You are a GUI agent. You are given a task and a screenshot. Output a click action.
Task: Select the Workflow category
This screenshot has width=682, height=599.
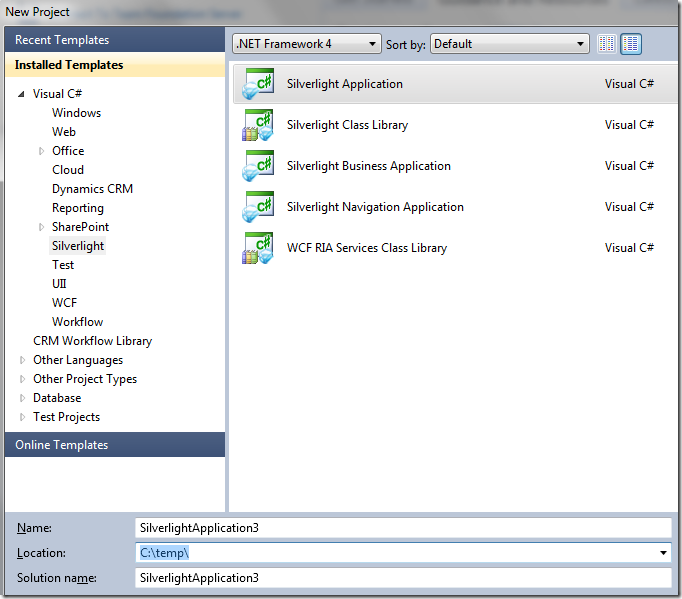click(x=77, y=322)
